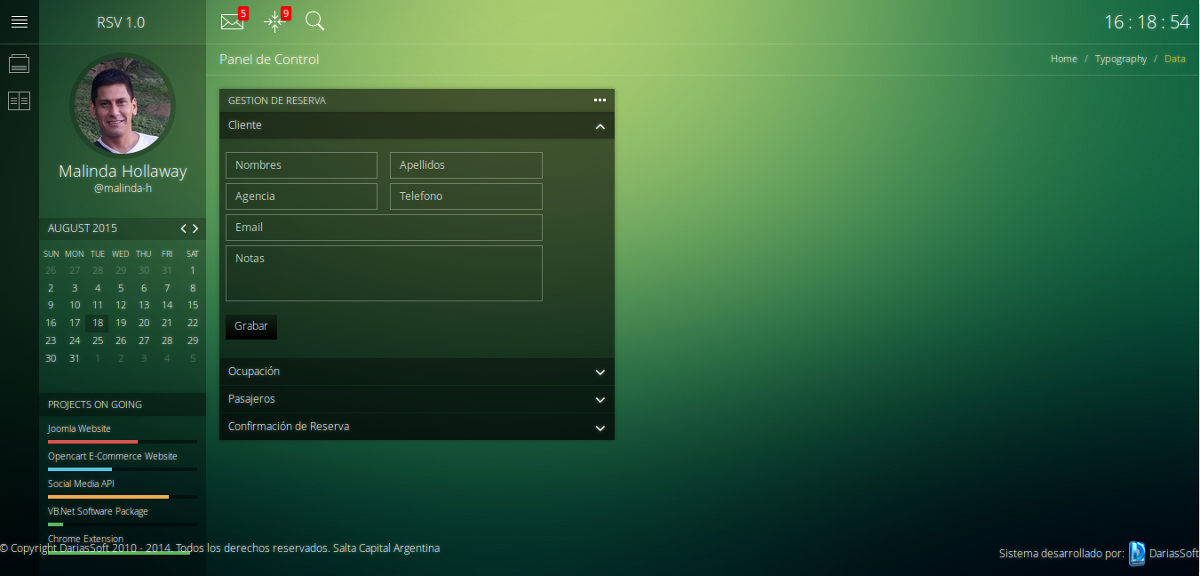Select the Typography breadcrumb item
This screenshot has width=1200, height=576.
[1120, 58]
